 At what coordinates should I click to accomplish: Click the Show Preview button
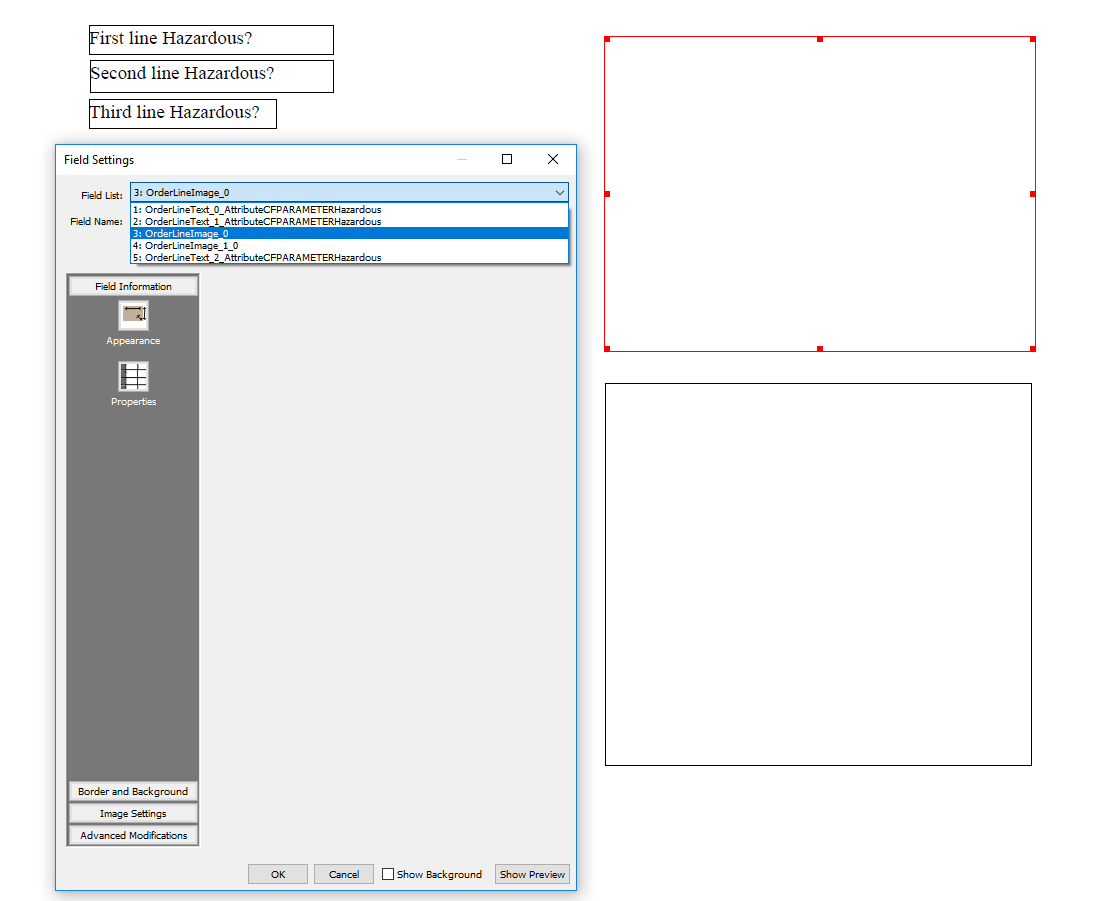(x=532, y=874)
